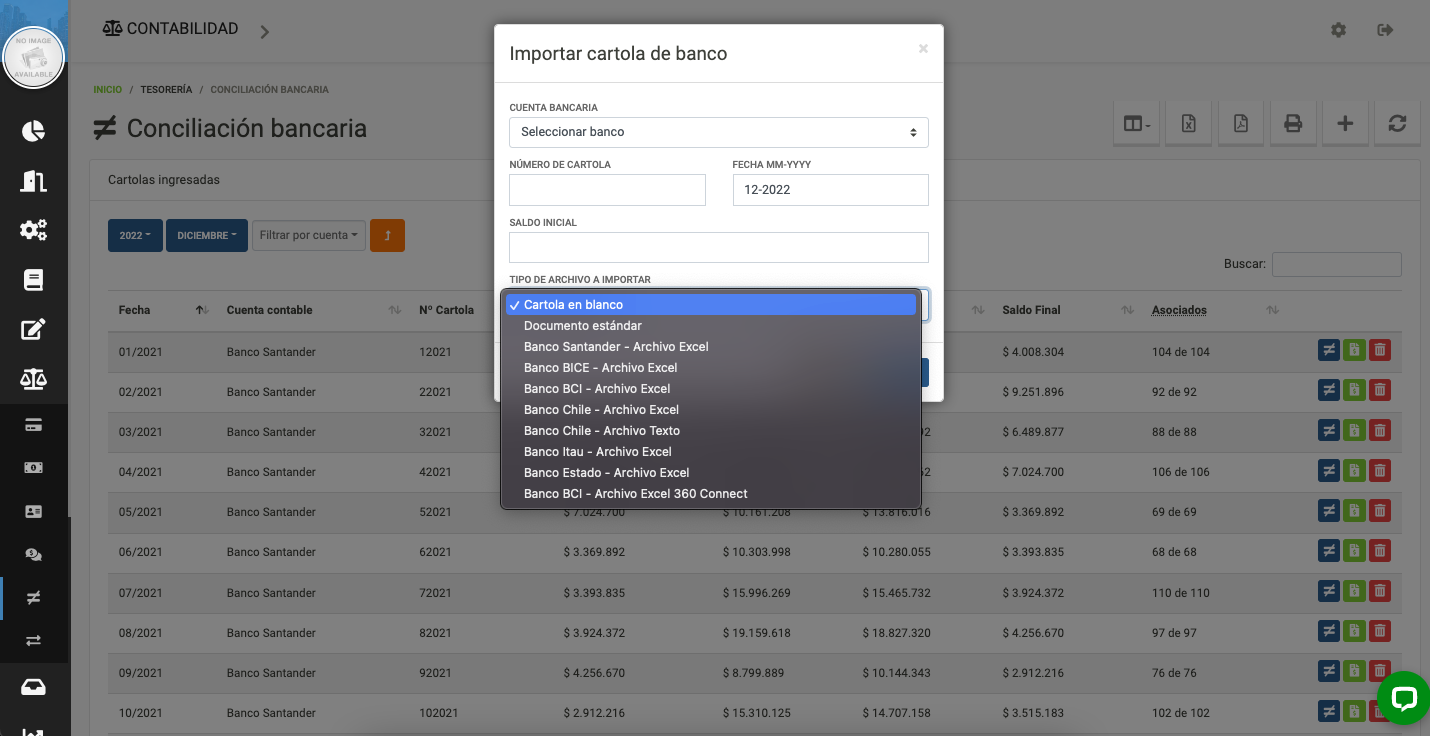Open the not-equal conciliation sidebar item

click(34, 597)
